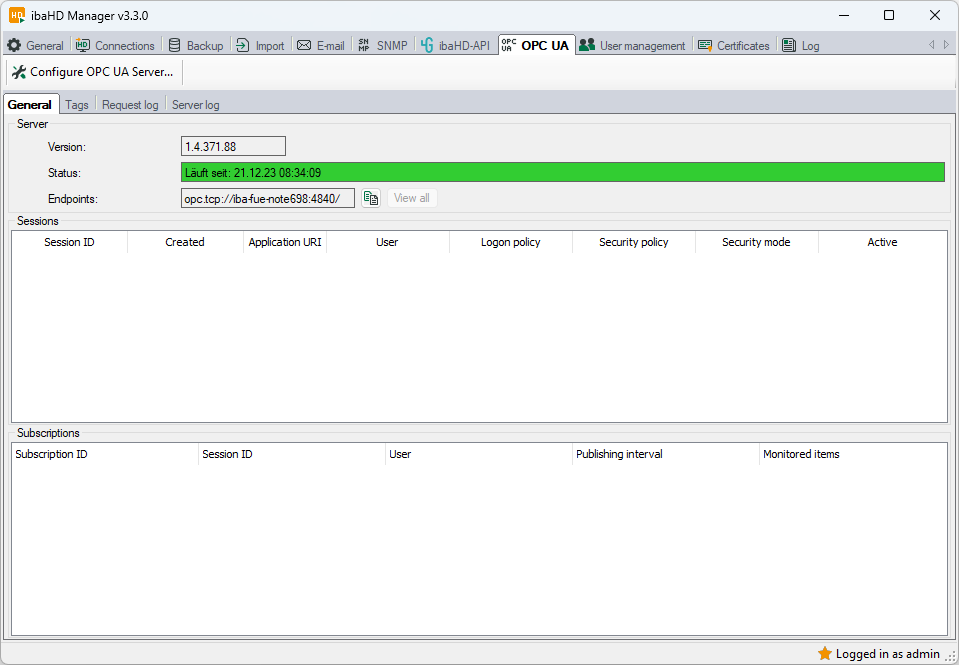Open the Server log sub-tab
This screenshot has height=665, width=959.
[196, 105]
